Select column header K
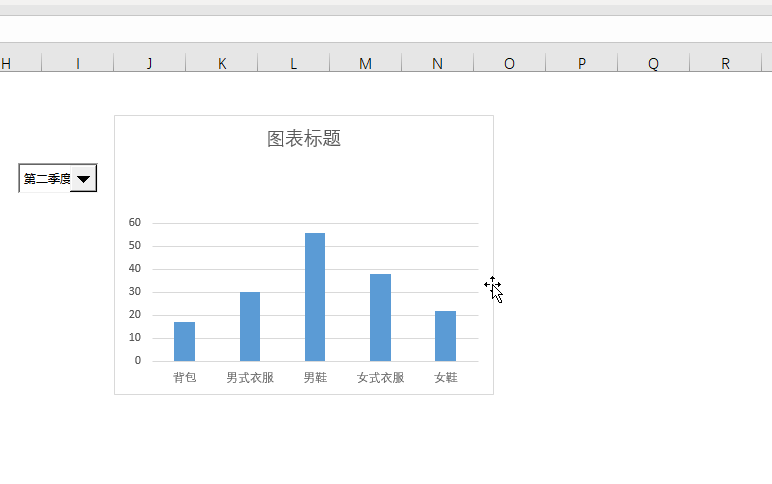 click(x=222, y=64)
